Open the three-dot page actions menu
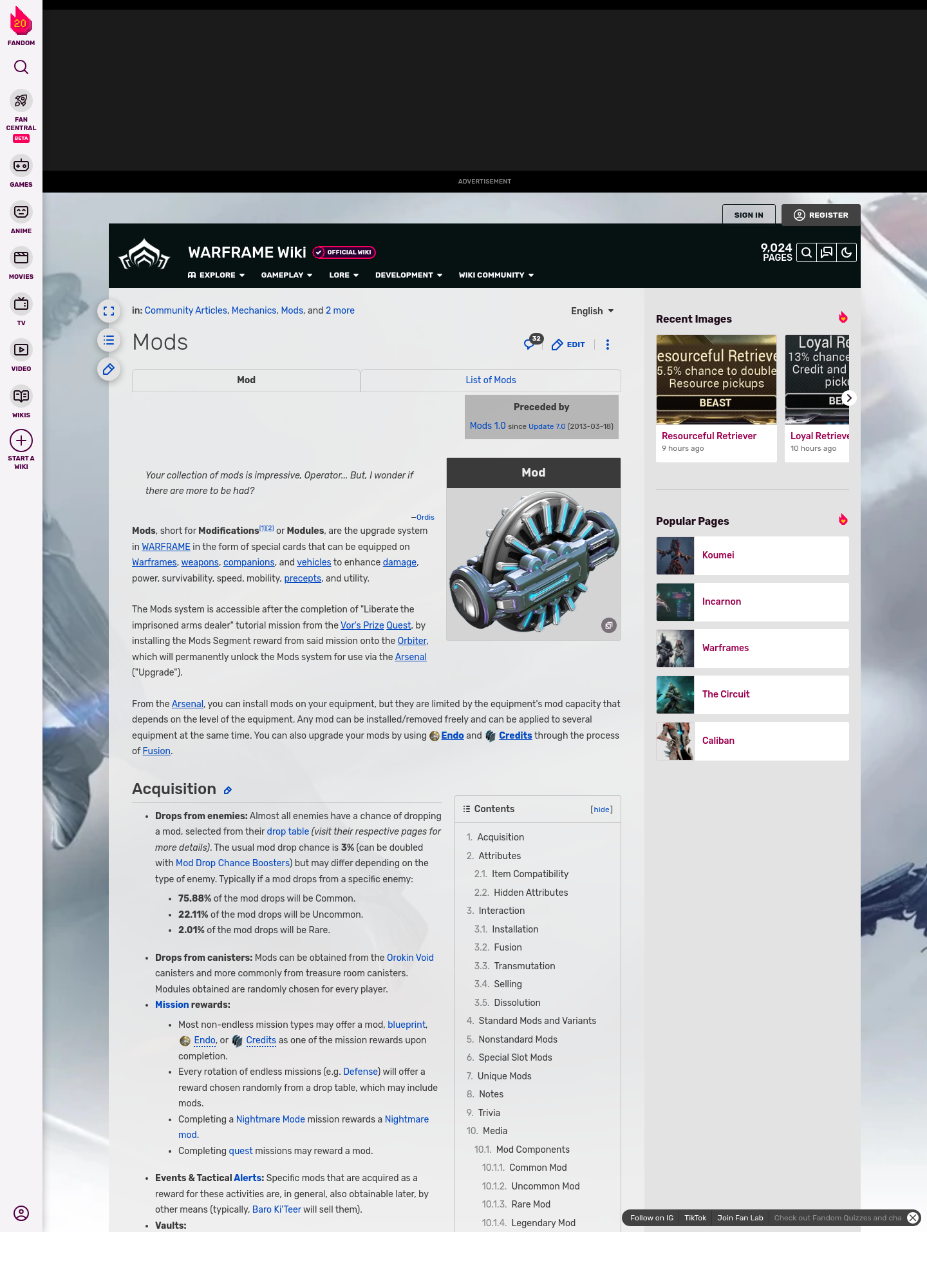This screenshot has height=1288, width=927. point(608,345)
